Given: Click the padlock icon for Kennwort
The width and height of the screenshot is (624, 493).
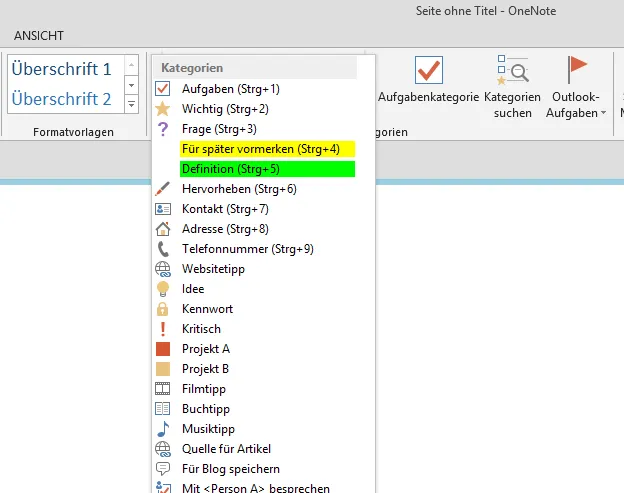Looking at the screenshot, I should (162, 309).
